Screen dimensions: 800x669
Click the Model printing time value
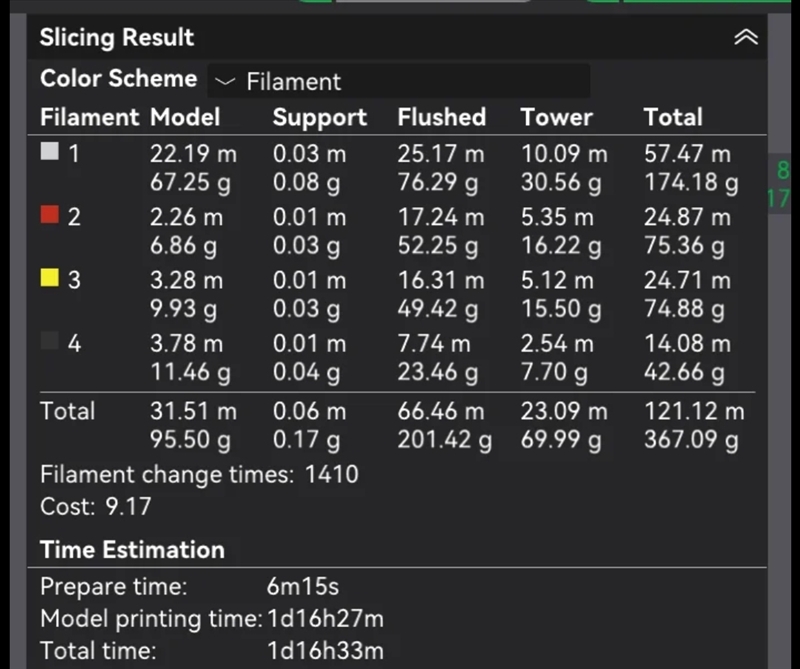325,619
